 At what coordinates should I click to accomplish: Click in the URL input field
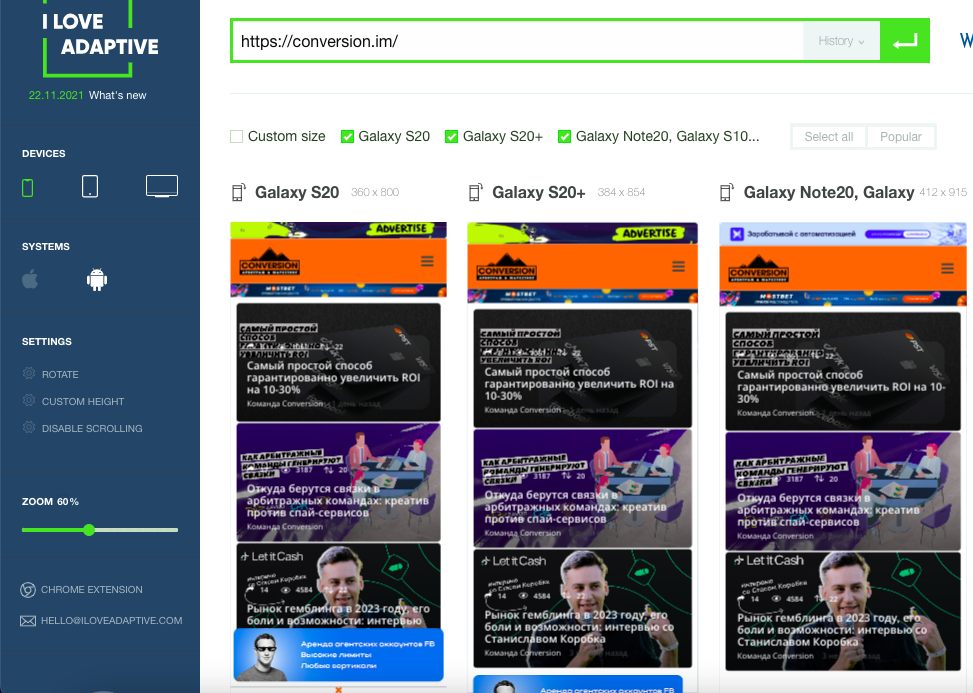click(x=518, y=41)
